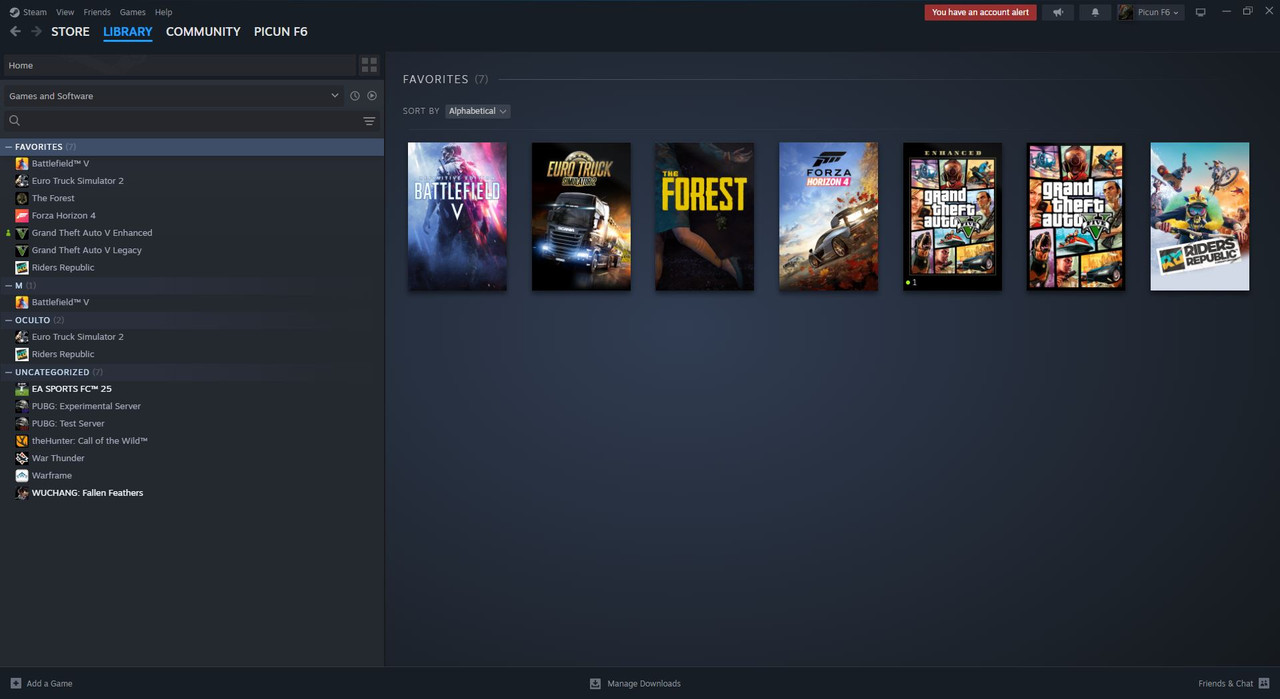Click the library search field

[x=190, y=121]
